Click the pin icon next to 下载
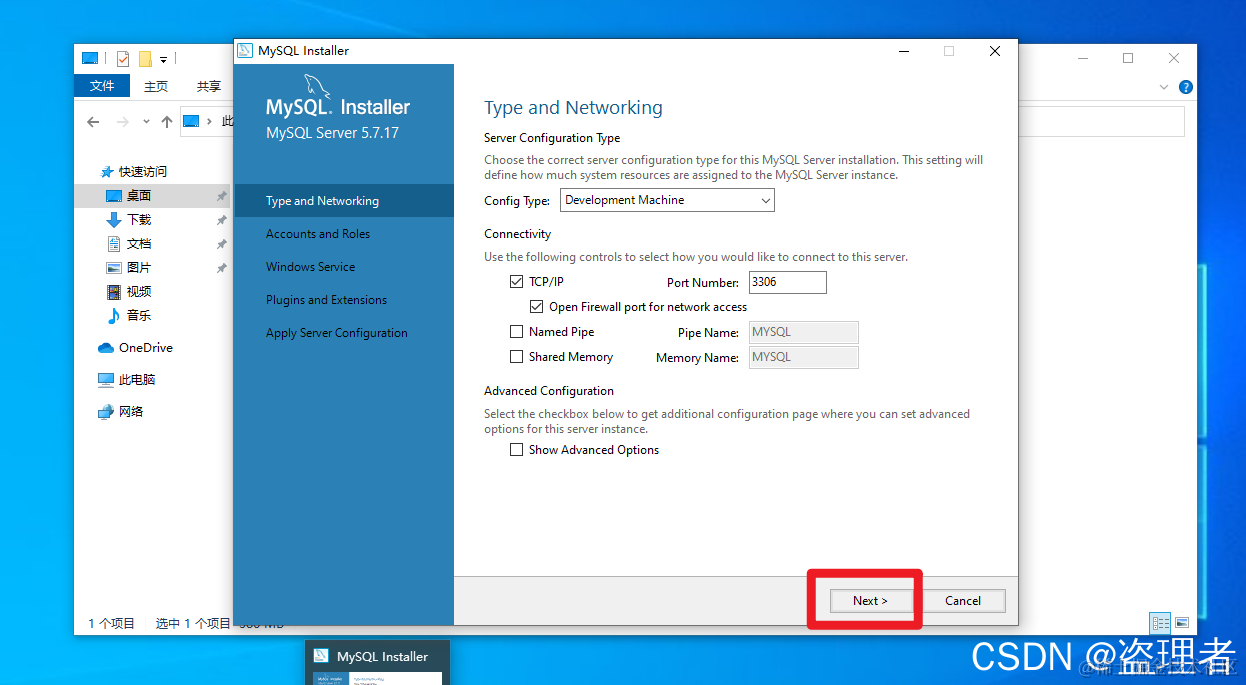 pyautogui.click(x=222, y=220)
